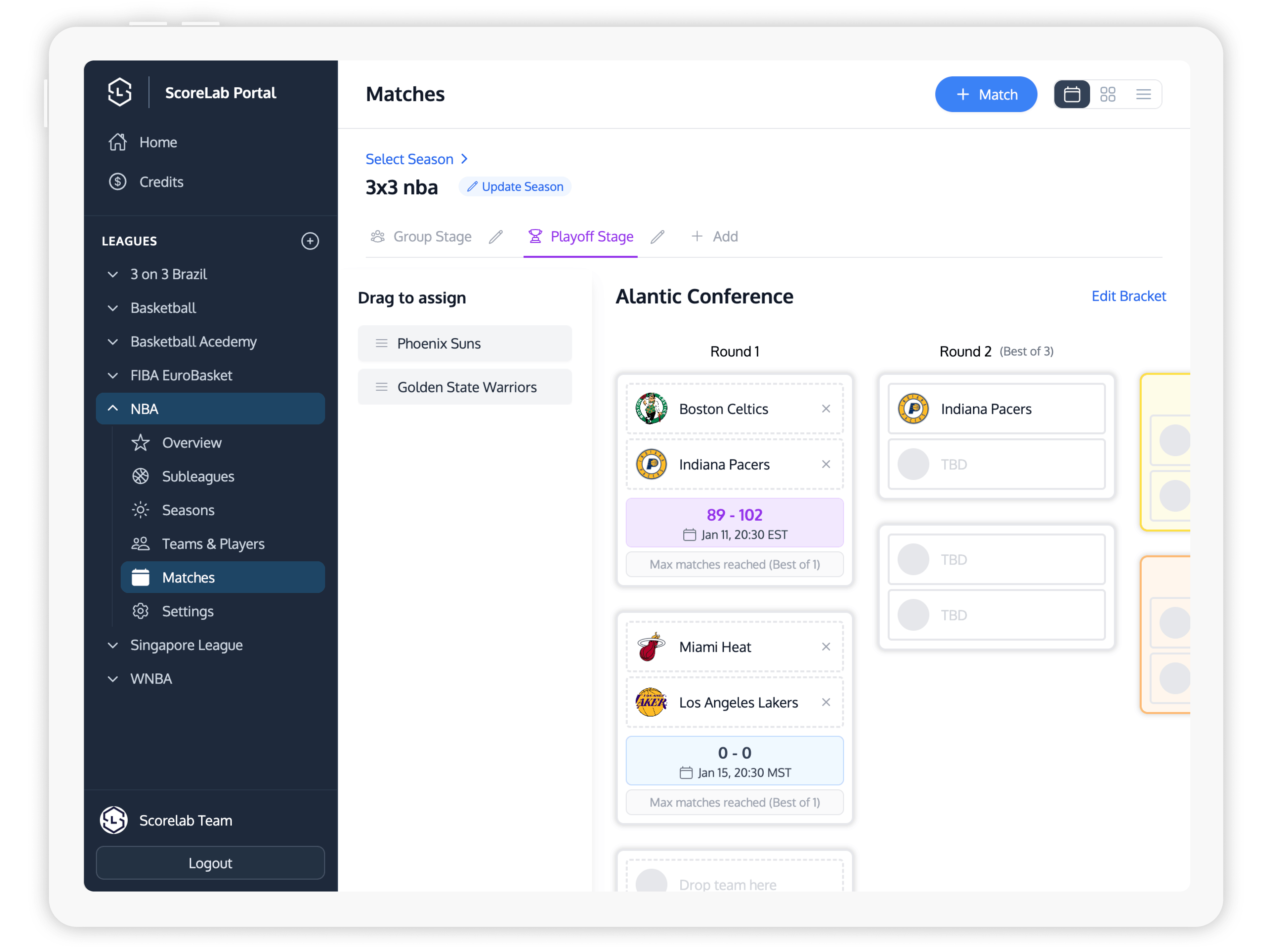
Task: Click the Logout button
Action: (x=210, y=864)
